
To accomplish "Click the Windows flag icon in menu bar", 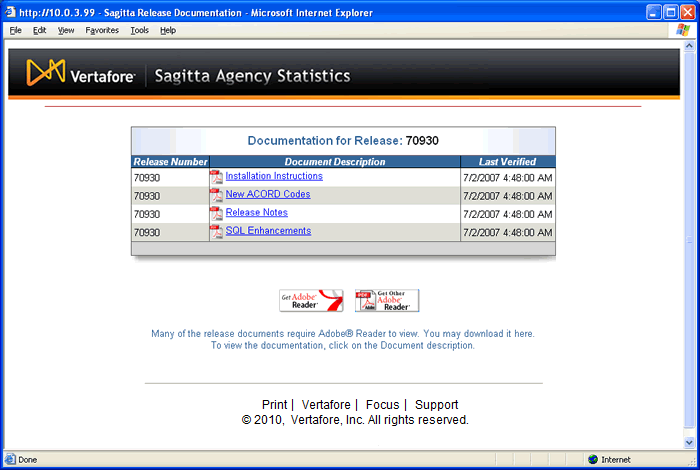I will [x=683, y=30].
